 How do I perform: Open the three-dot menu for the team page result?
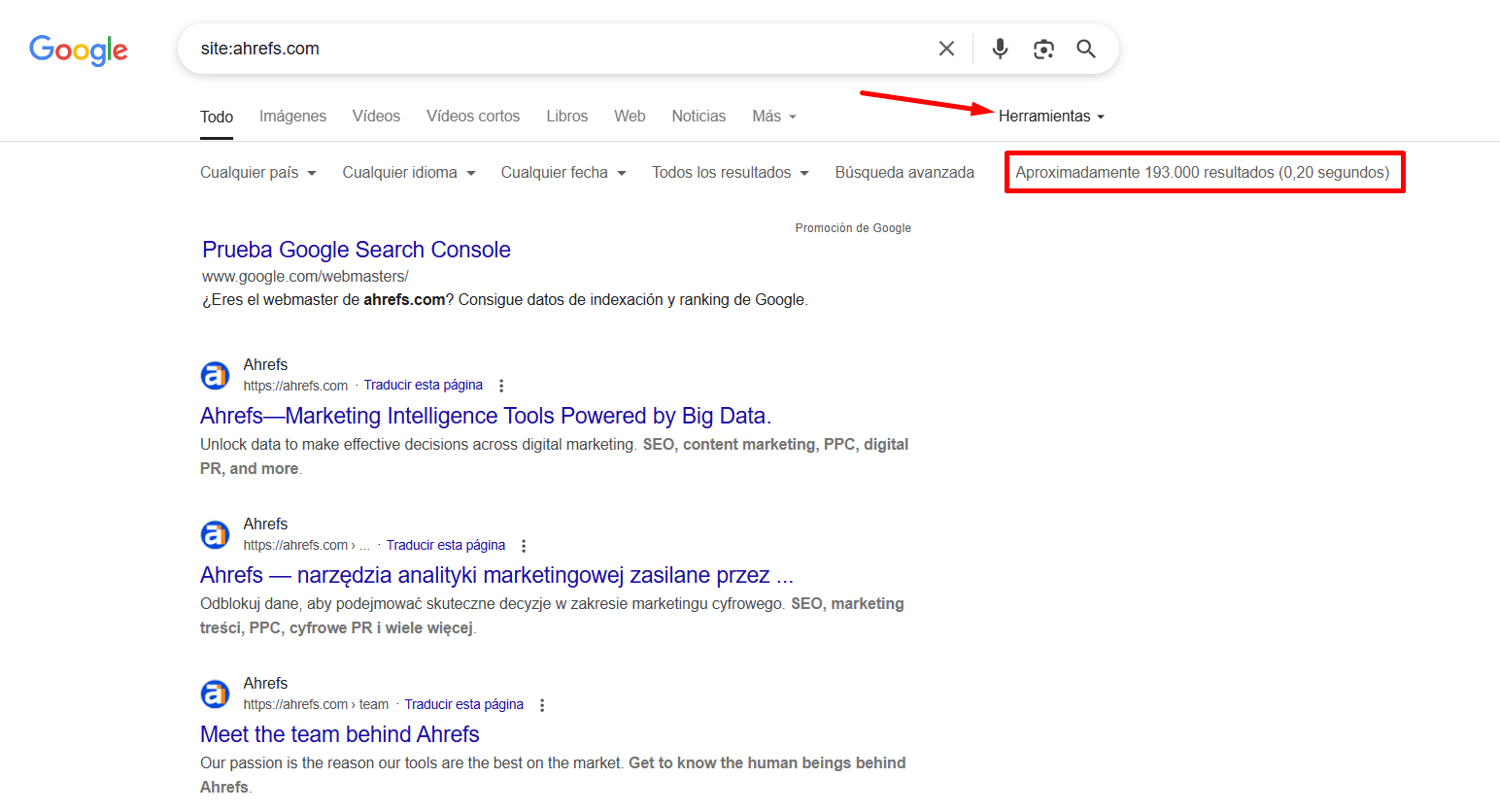542,705
